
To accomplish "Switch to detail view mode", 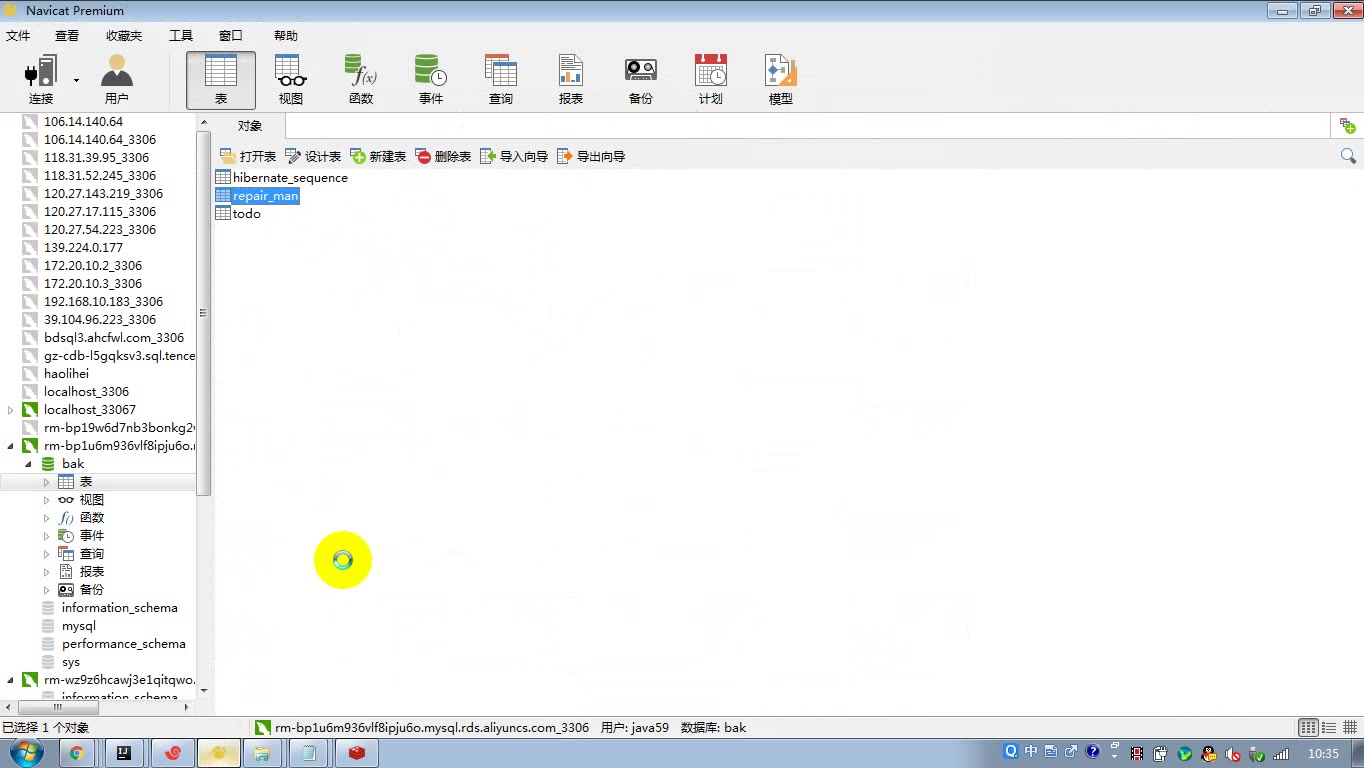I will [x=1349, y=728].
